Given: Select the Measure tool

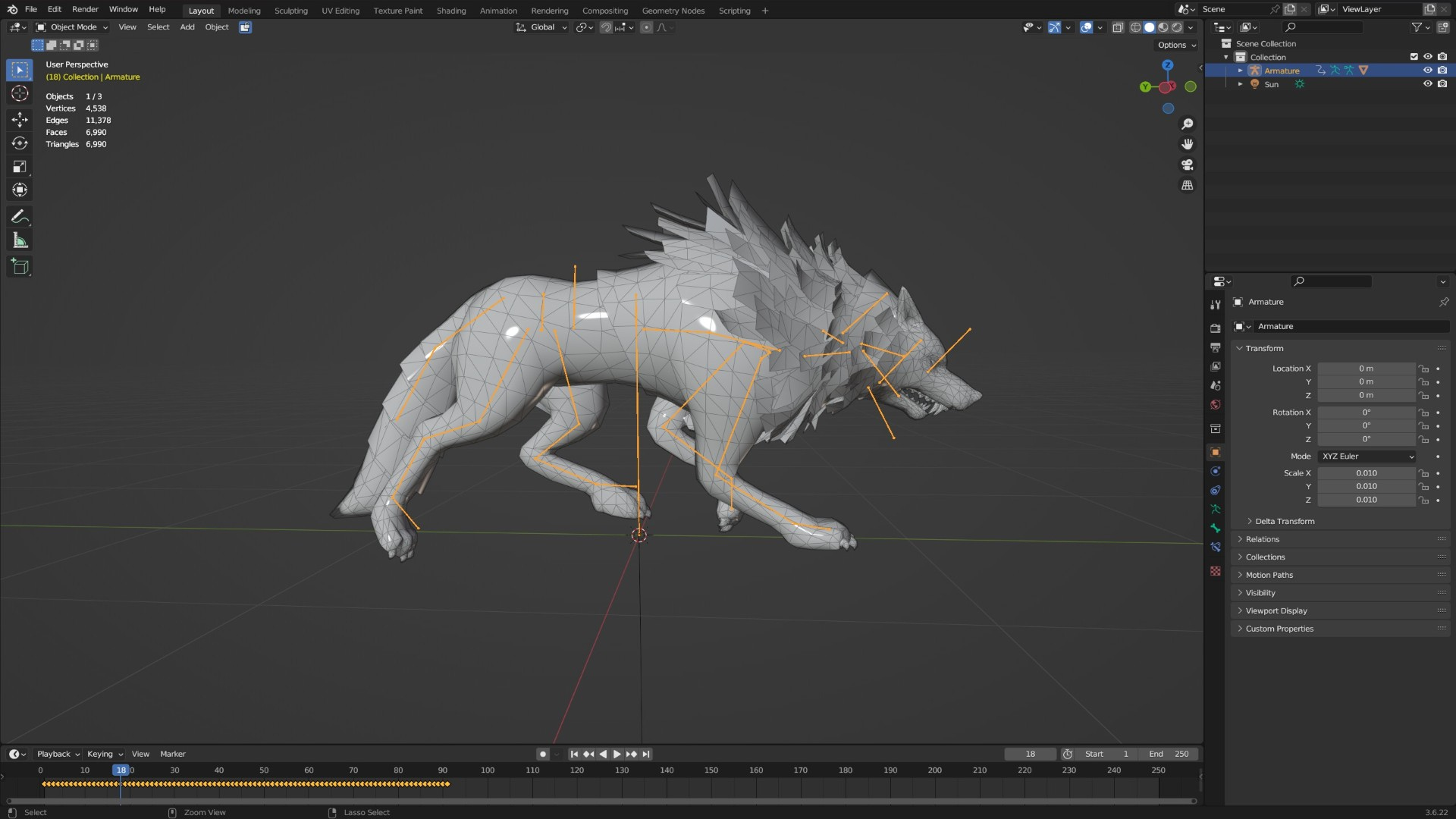Looking at the screenshot, I should pyautogui.click(x=20, y=241).
